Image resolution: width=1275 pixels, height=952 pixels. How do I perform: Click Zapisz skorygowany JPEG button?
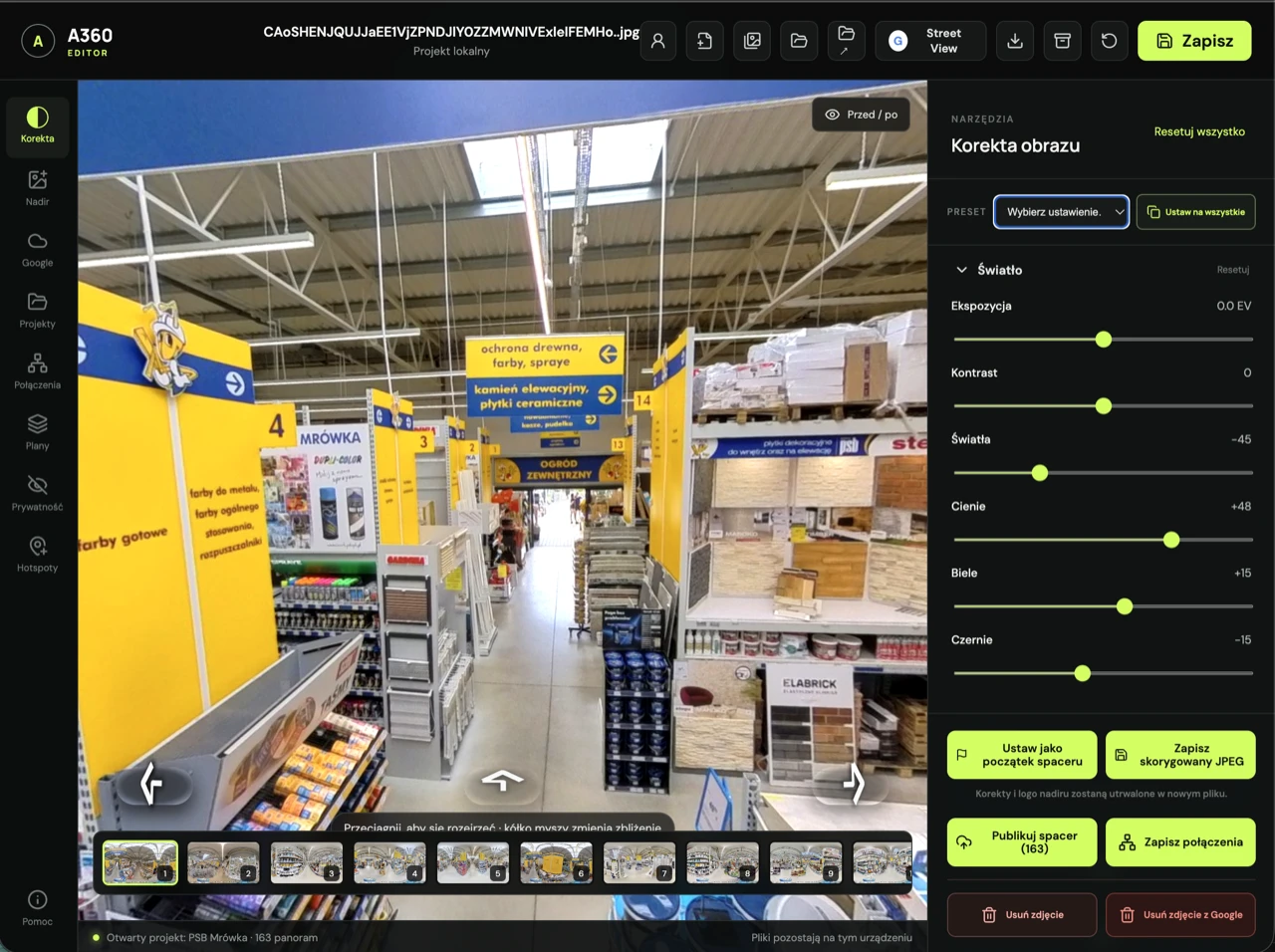pos(1180,755)
